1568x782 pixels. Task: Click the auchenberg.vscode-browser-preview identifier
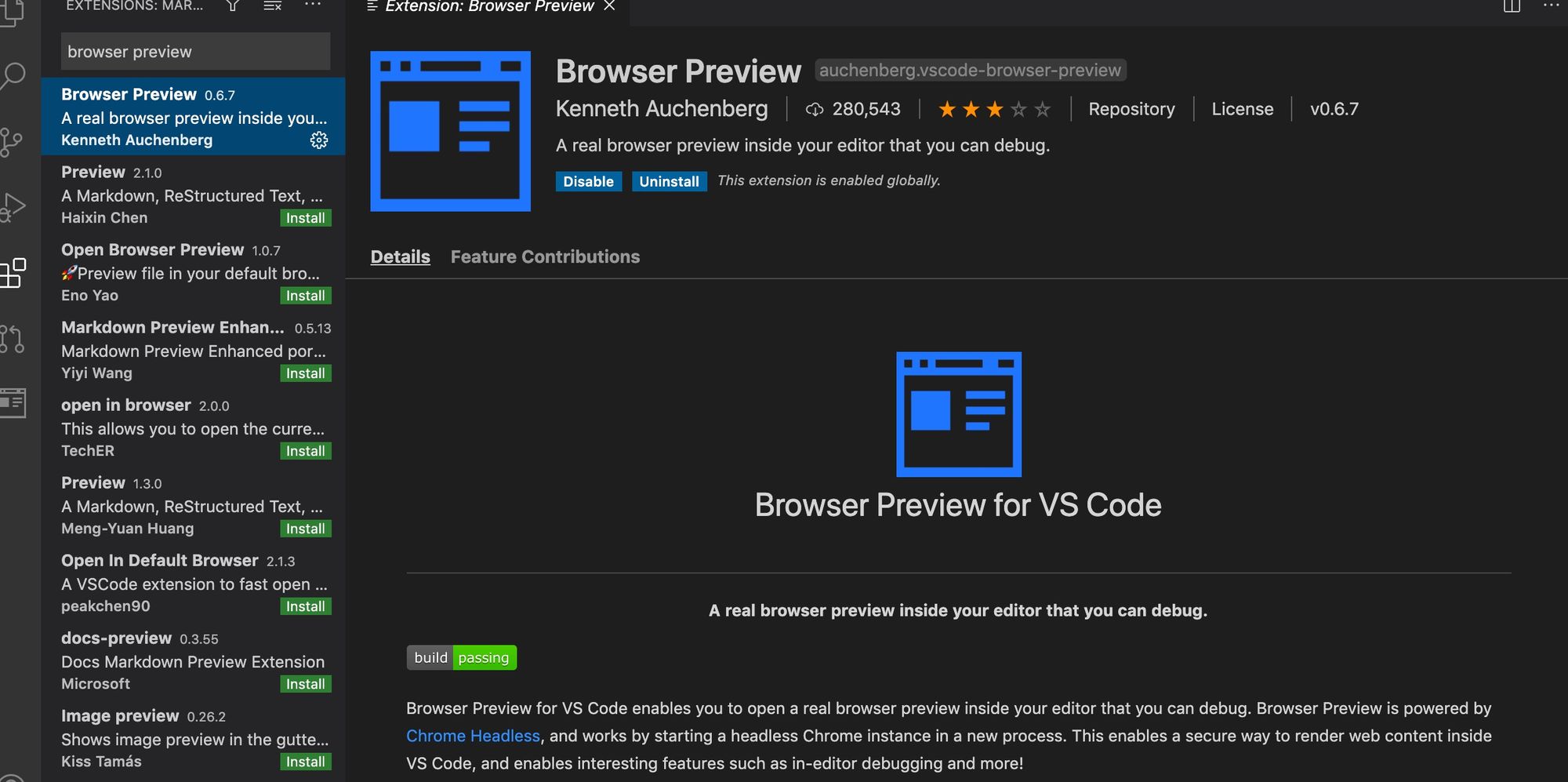[x=971, y=71]
